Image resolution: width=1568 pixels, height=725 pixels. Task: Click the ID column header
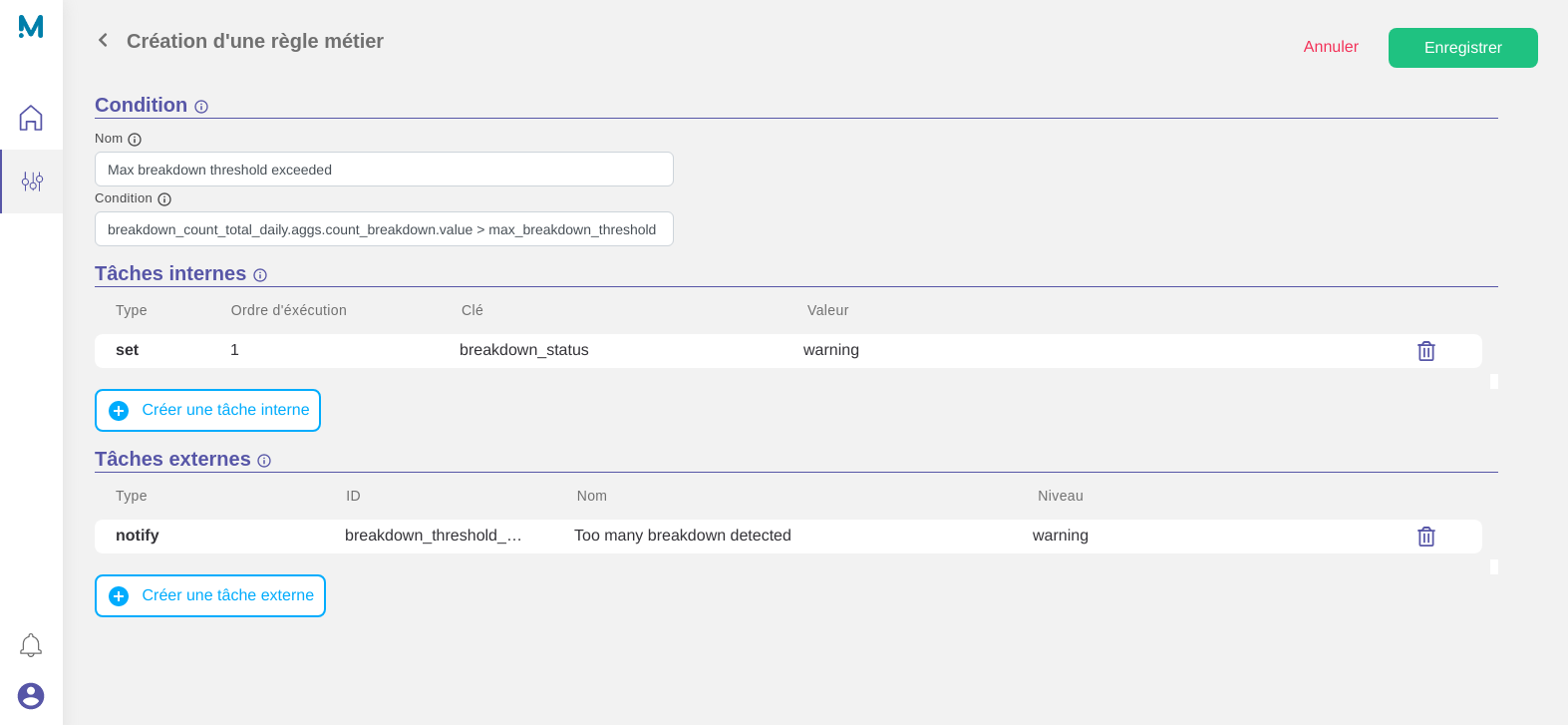pyautogui.click(x=353, y=496)
